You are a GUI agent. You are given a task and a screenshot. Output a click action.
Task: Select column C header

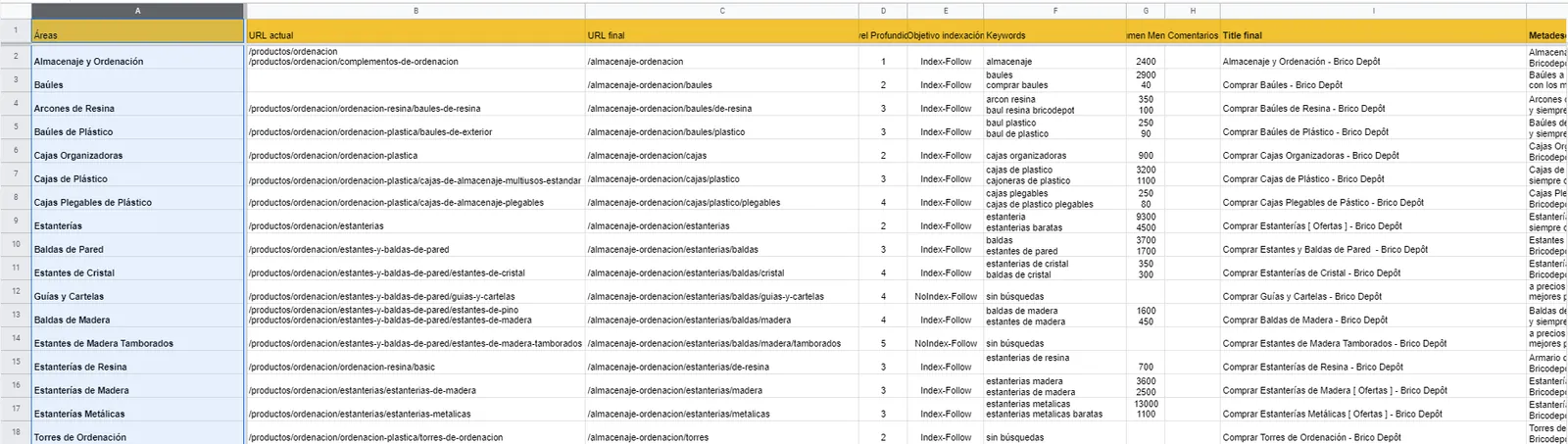point(722,11)
